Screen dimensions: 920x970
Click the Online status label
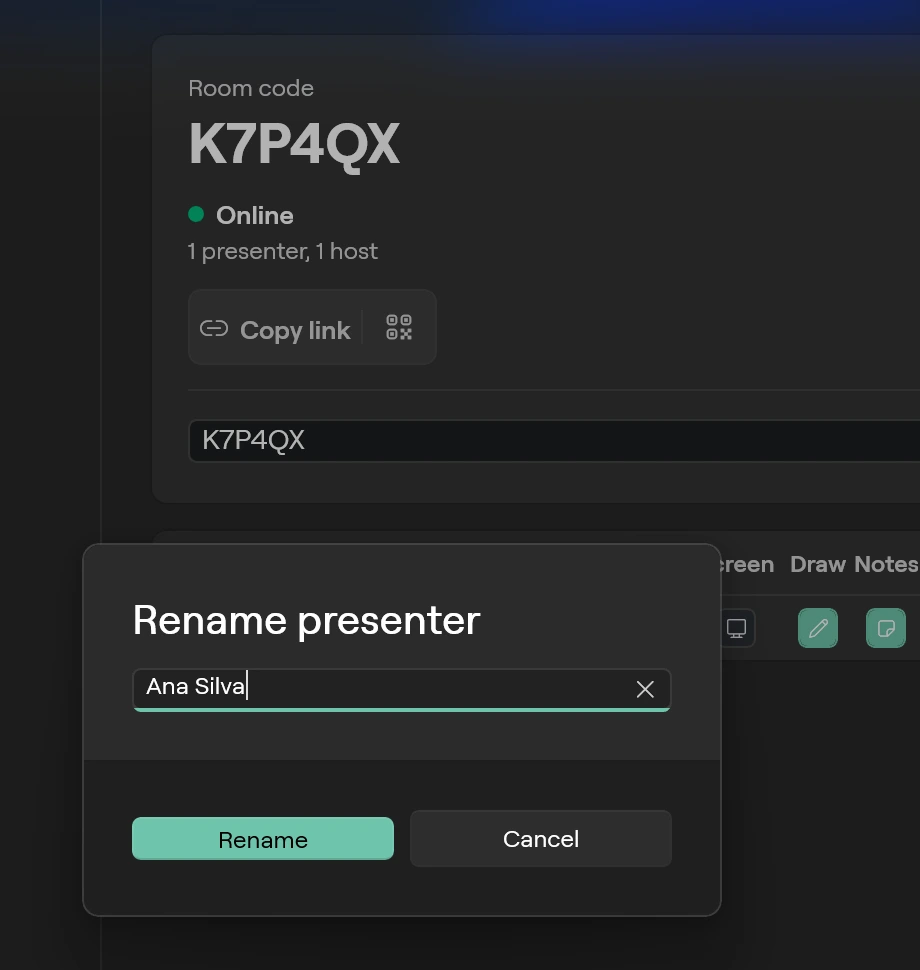click(255, 215)
